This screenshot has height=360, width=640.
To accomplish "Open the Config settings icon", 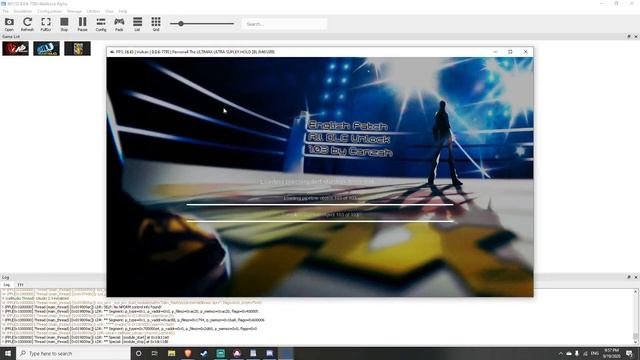I will (101, 24).
